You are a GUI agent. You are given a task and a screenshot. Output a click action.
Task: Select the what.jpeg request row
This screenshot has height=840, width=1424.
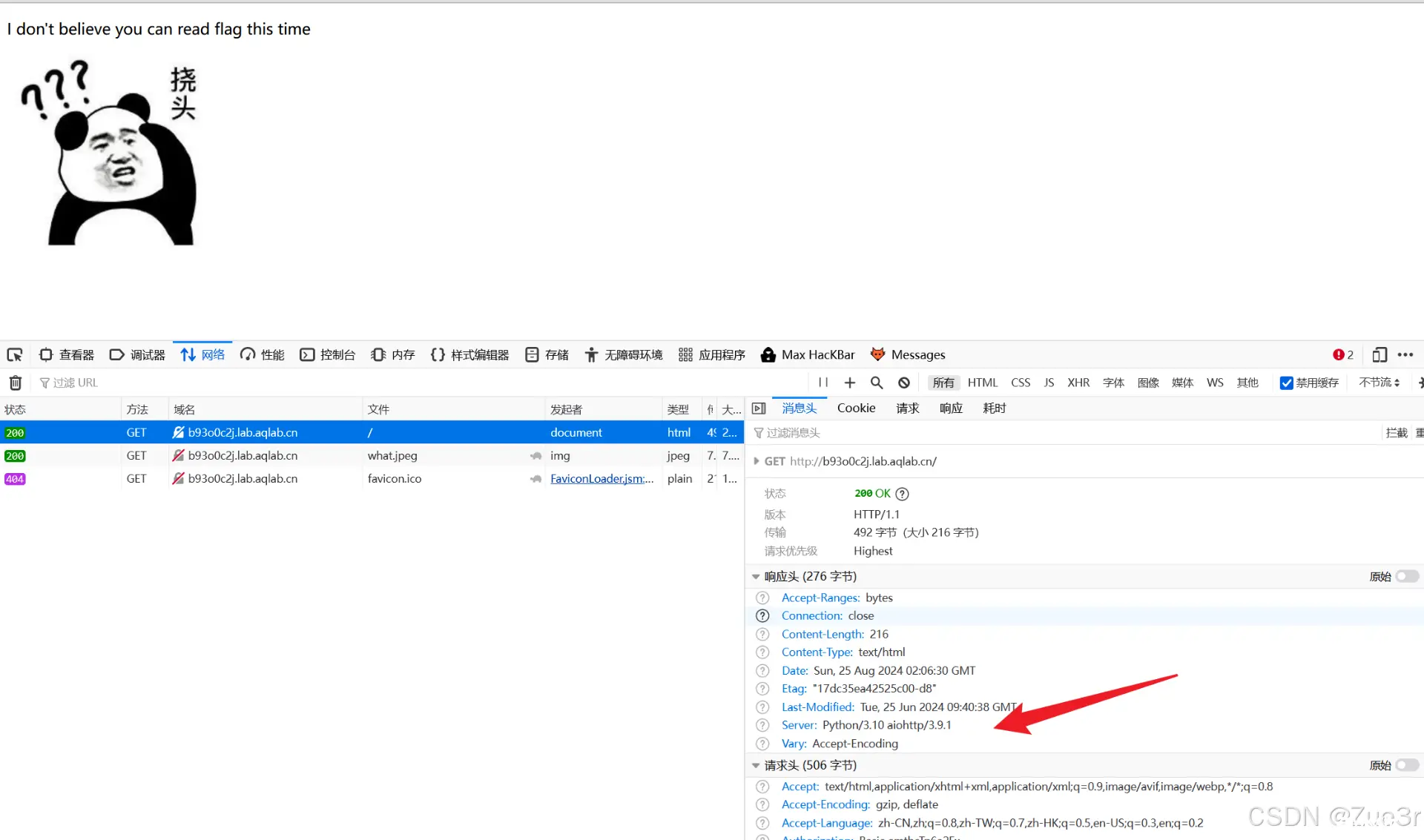coord(372,455)
